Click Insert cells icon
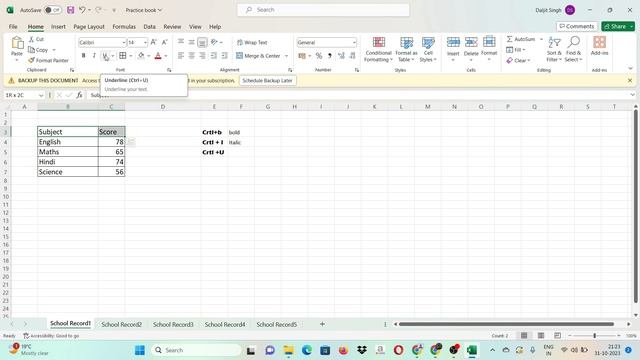640x360 pixels. (453, 42)
